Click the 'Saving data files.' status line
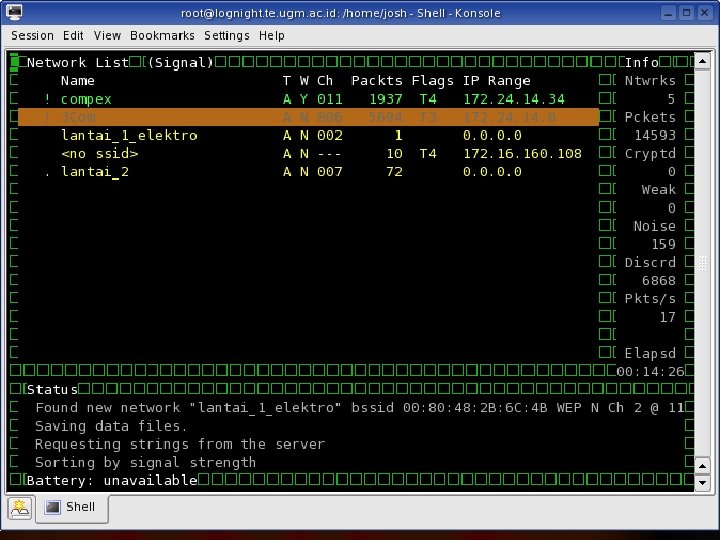Viewport: 720px width, 540px height. (x=111, y=426)
